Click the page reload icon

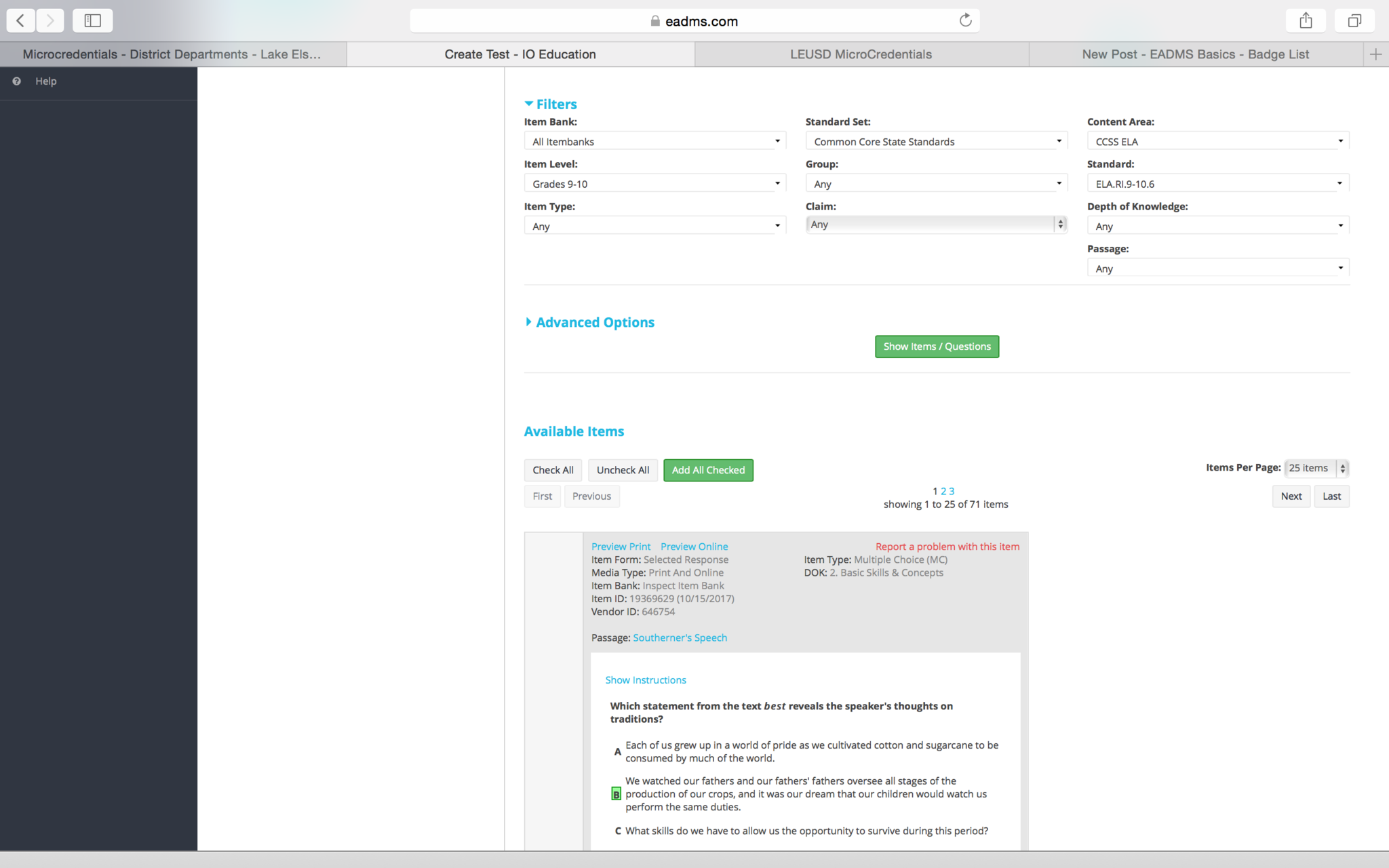(x=965, y=20)
